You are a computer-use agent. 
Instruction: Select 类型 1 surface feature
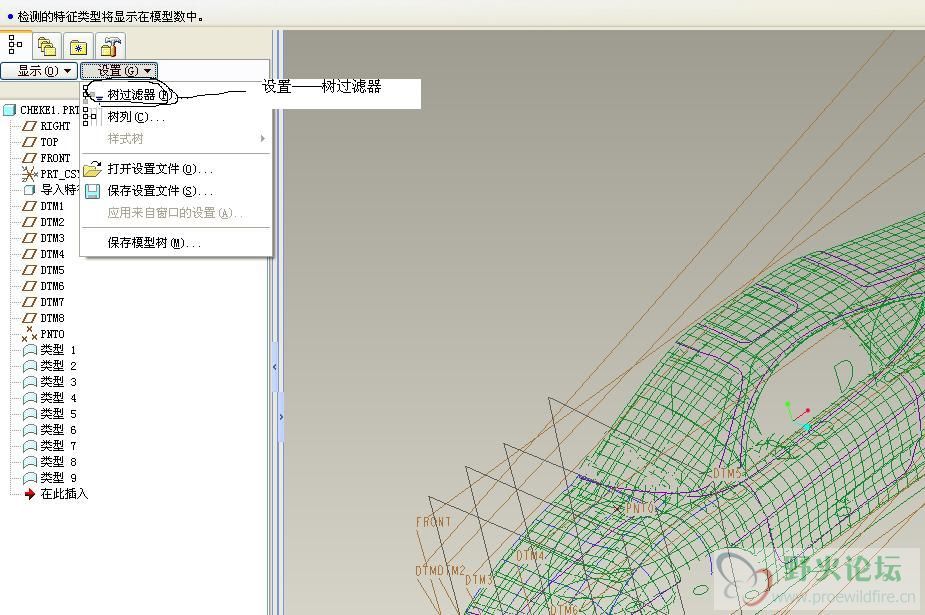(58, 350)
